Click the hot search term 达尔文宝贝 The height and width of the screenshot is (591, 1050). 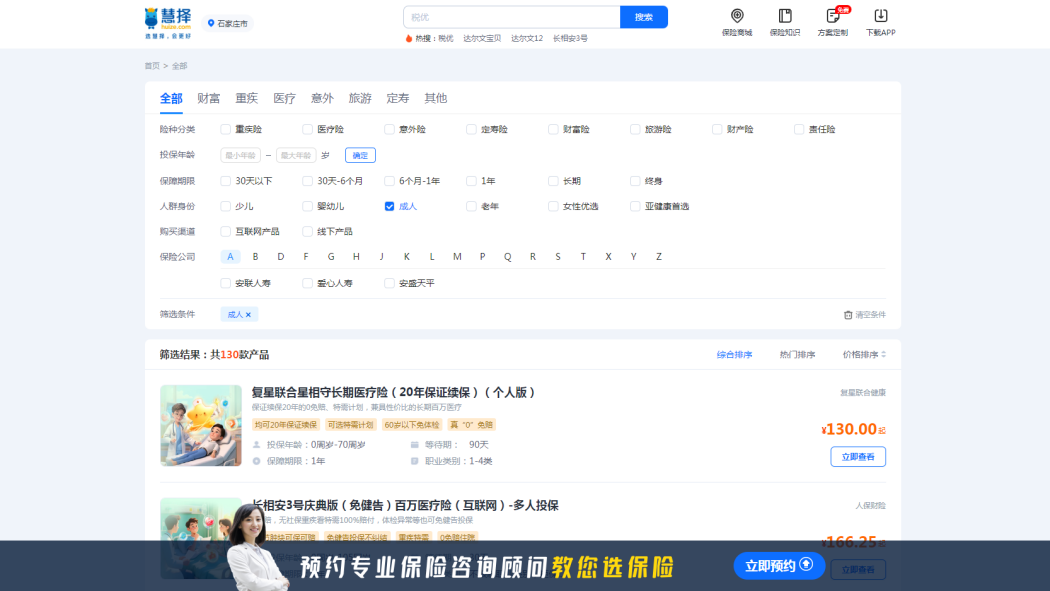[x=482, y=39]
